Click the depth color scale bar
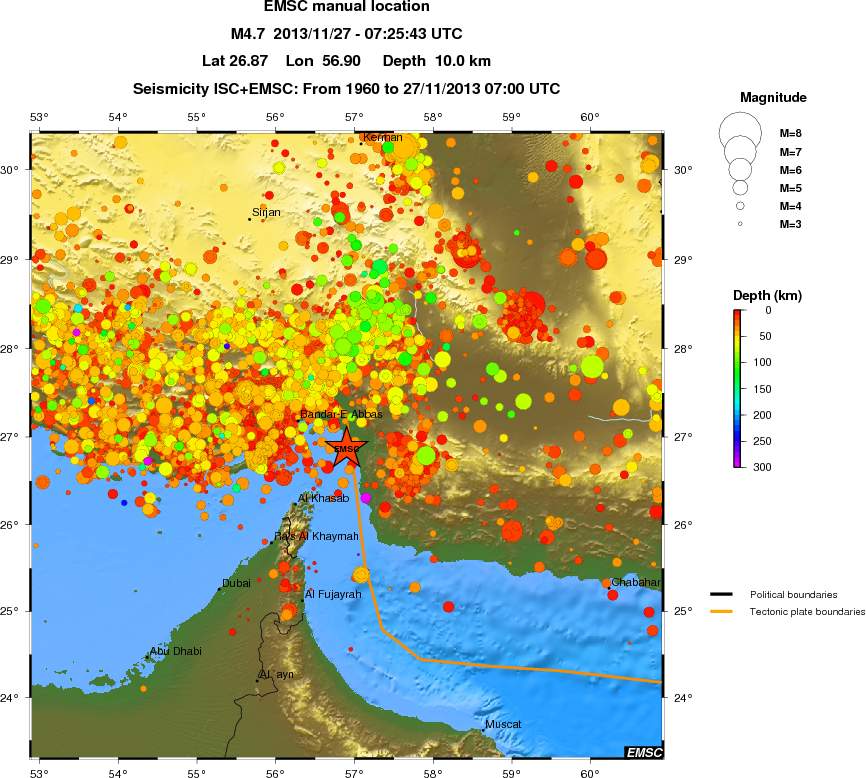The height and width of the screenshot is (778, 866). point(738,389)
